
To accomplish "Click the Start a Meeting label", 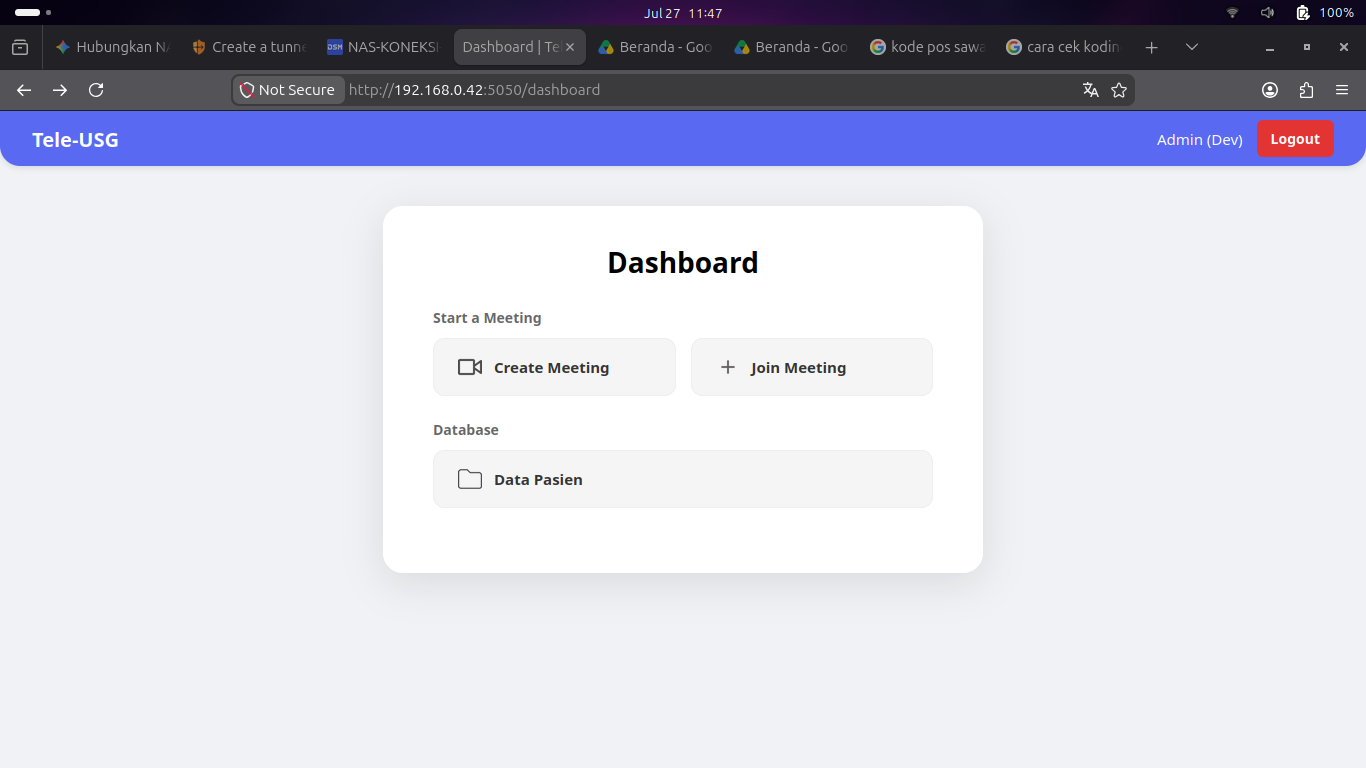I will pyautogui.click(x=487, y=318).
